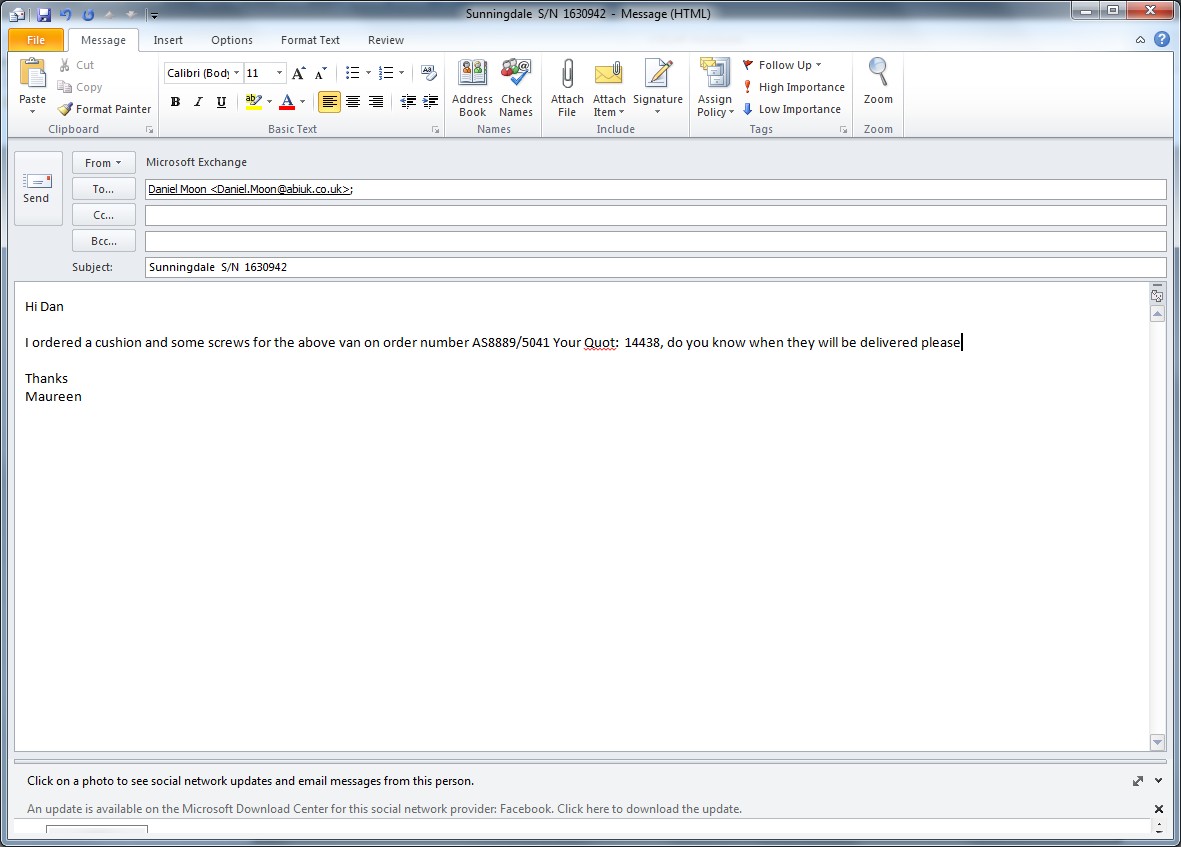Run Check Names
The height and width of the screenshot is (847, 1181).
(516, 87)
